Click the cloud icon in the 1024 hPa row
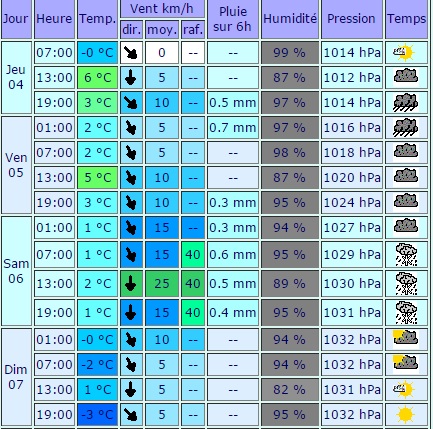The image size is (433, 429). pos(406,202)
